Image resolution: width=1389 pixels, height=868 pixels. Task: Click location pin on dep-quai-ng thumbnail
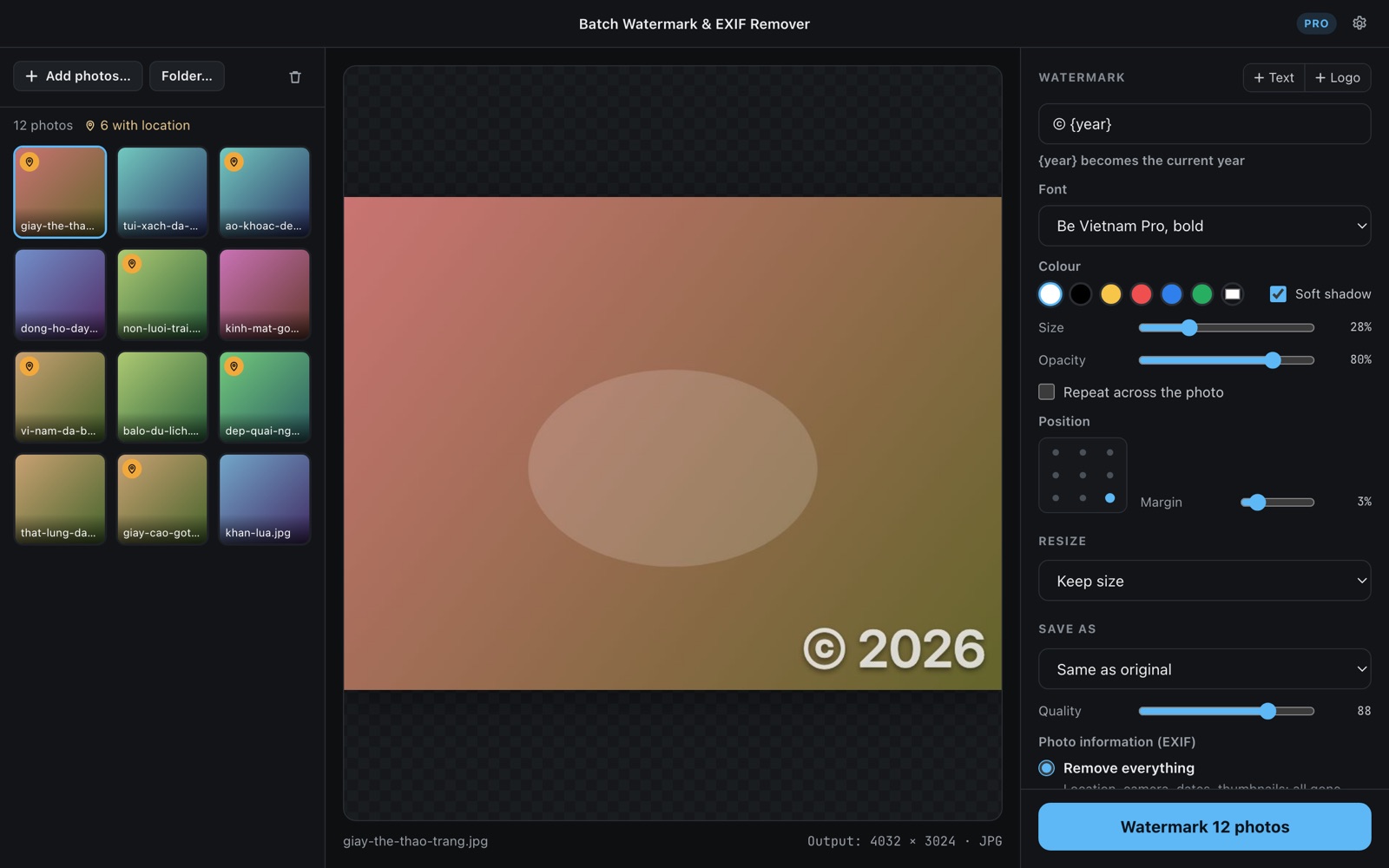click(234, 366)
